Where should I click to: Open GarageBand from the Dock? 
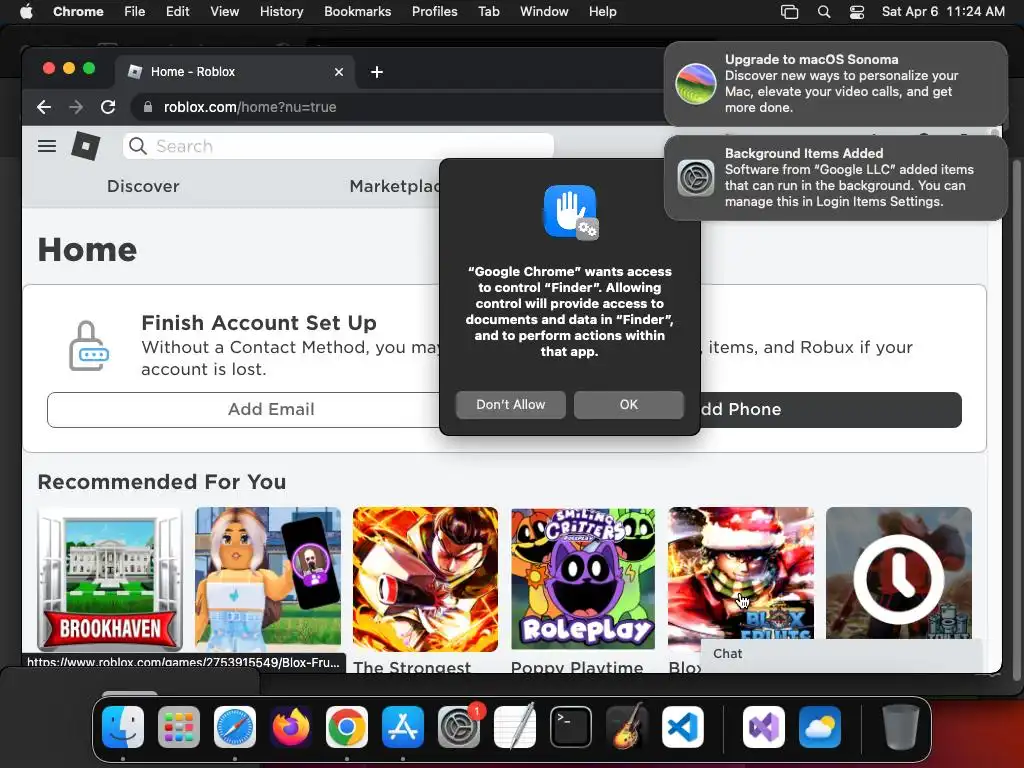627,727
